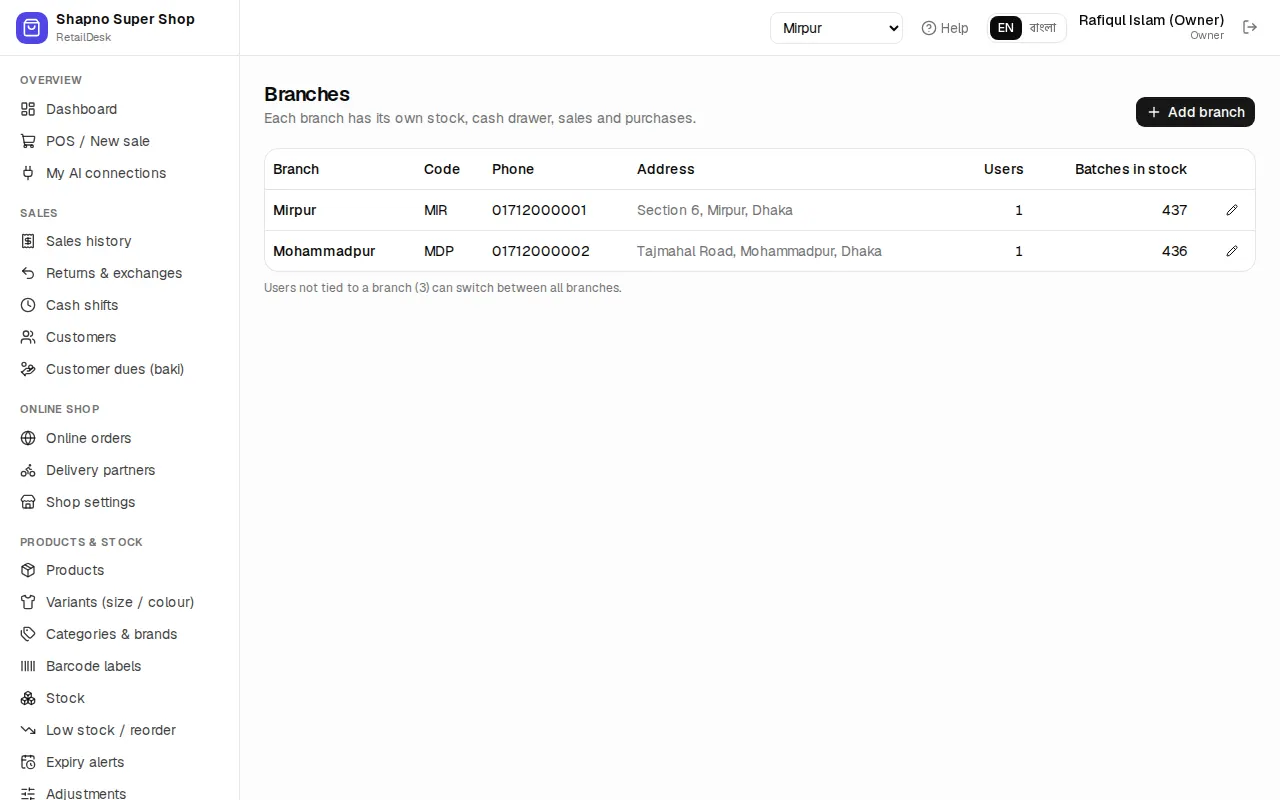1280x800 pixels.
Task: Click the Add branch button
Action: click(1195, 112)
